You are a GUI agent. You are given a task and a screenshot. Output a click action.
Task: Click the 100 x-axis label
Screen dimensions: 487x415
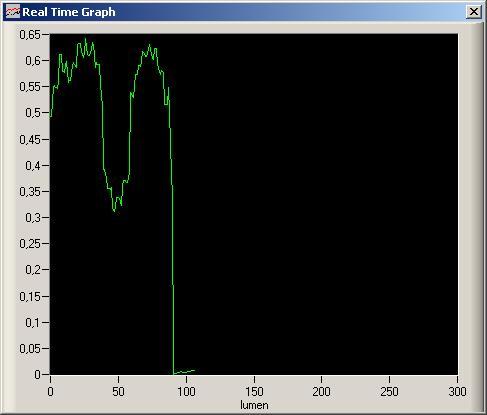coord(186,392)
